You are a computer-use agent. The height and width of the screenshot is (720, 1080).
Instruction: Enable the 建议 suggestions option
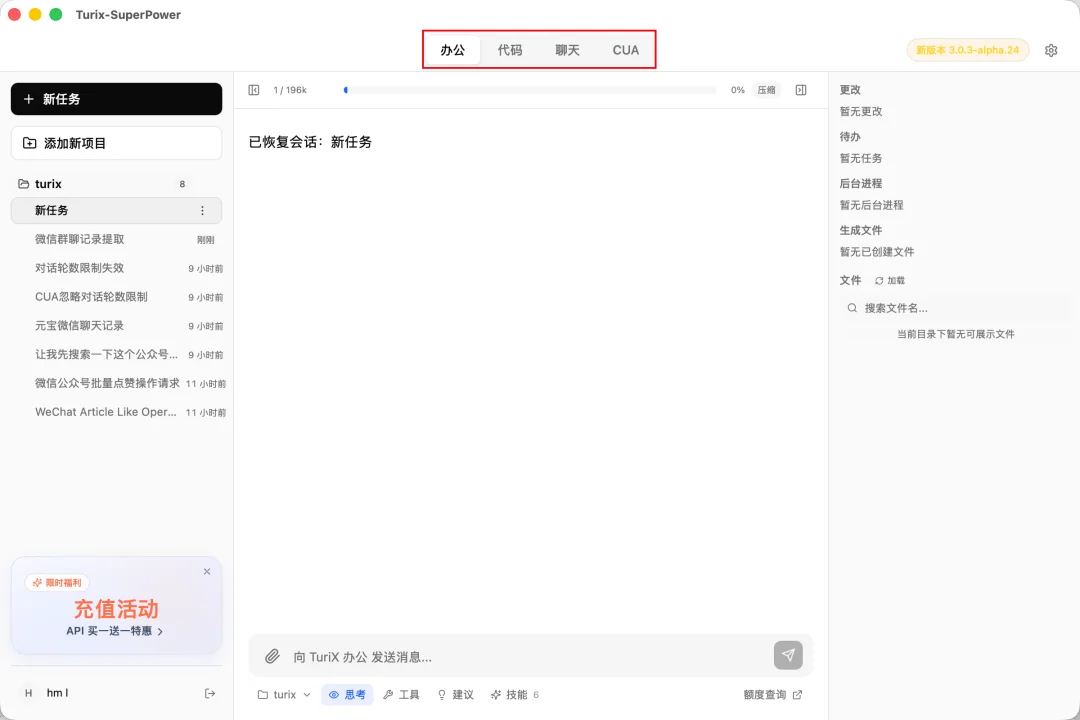[x=455, y=694]
